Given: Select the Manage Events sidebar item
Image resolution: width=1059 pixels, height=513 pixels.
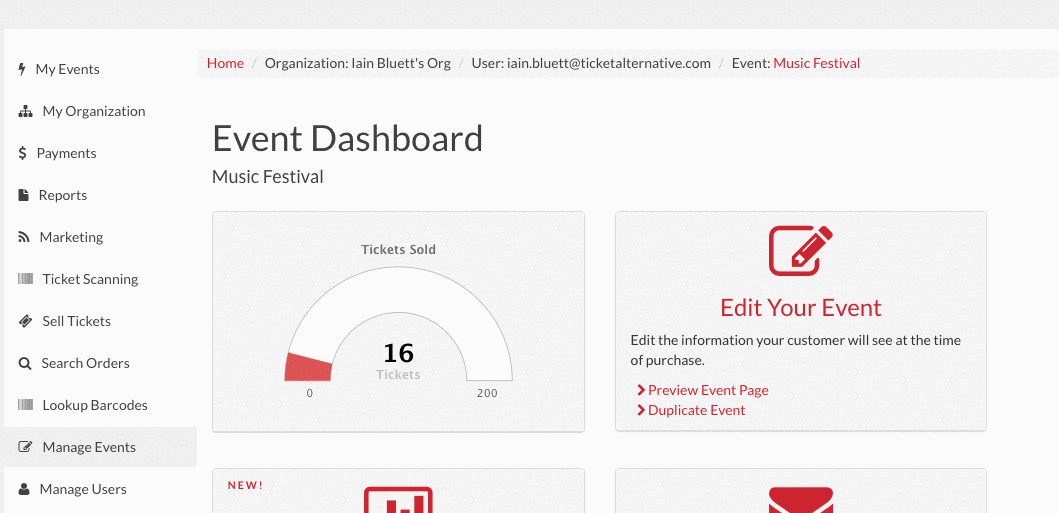Looking at the screenshot, I should 101,447.
